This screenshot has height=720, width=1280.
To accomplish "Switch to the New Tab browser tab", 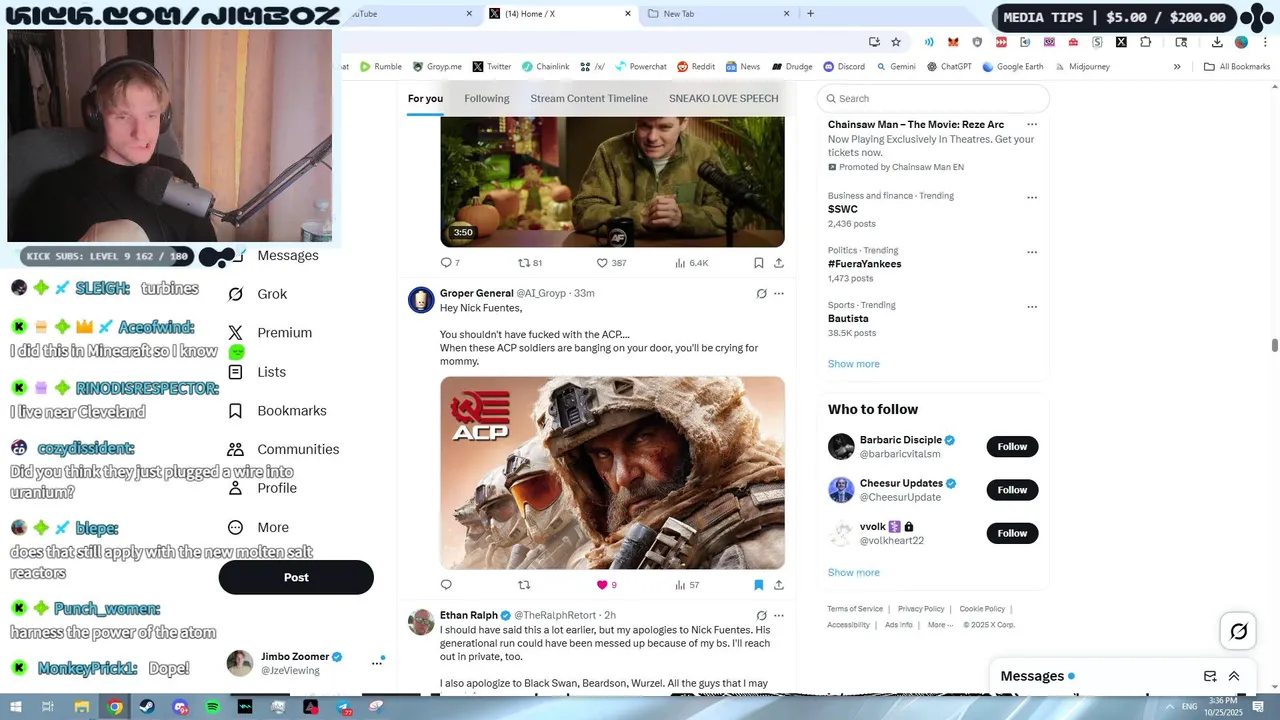I will (x=718, y=14).
